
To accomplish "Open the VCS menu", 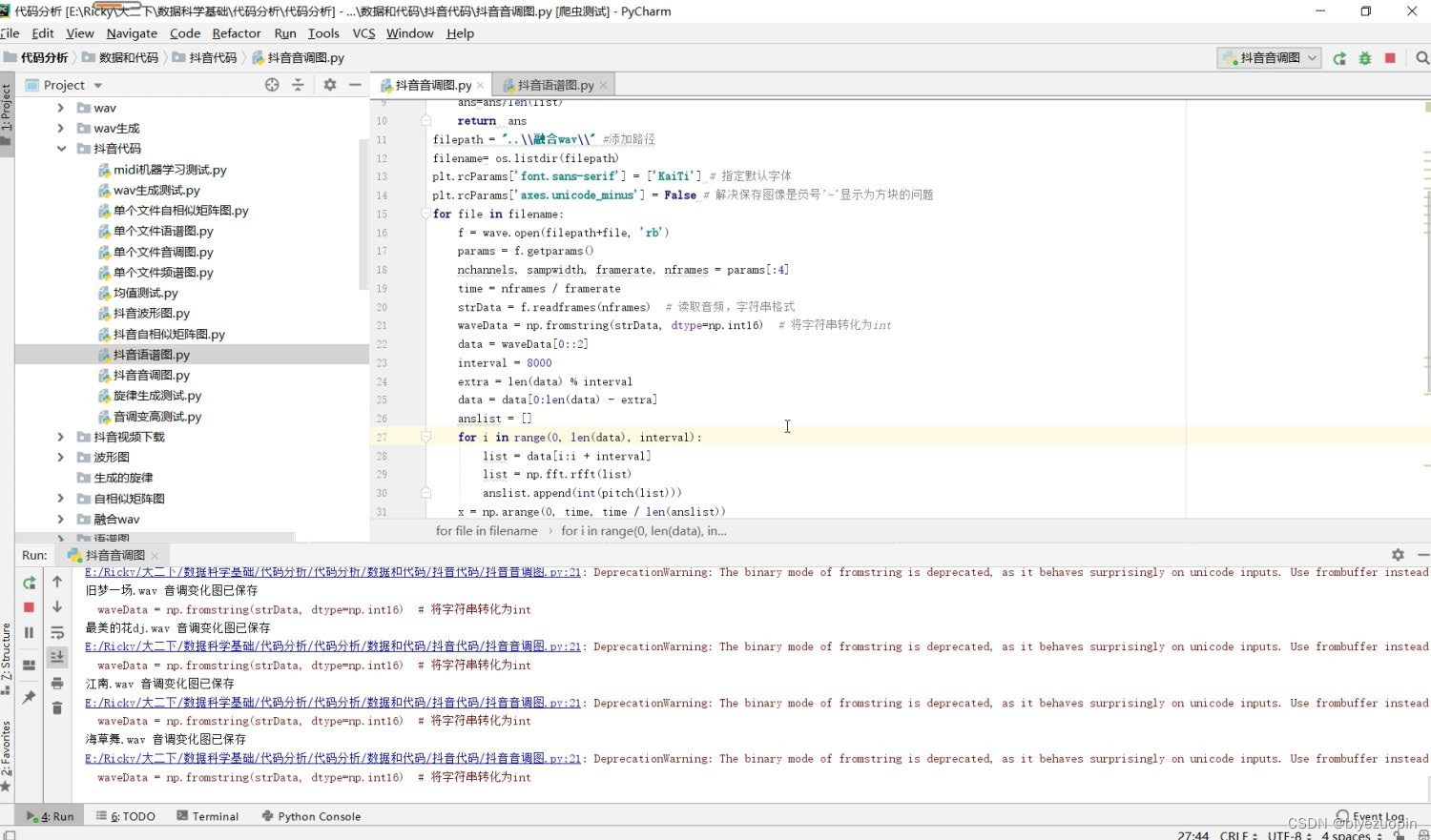I will point(363,33).
